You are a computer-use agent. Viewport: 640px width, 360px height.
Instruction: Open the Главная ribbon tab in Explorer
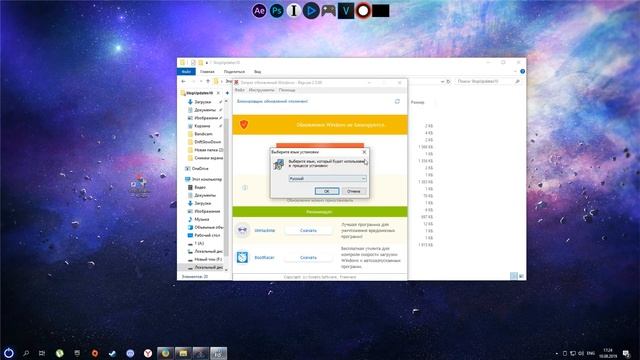click(207, 72)
